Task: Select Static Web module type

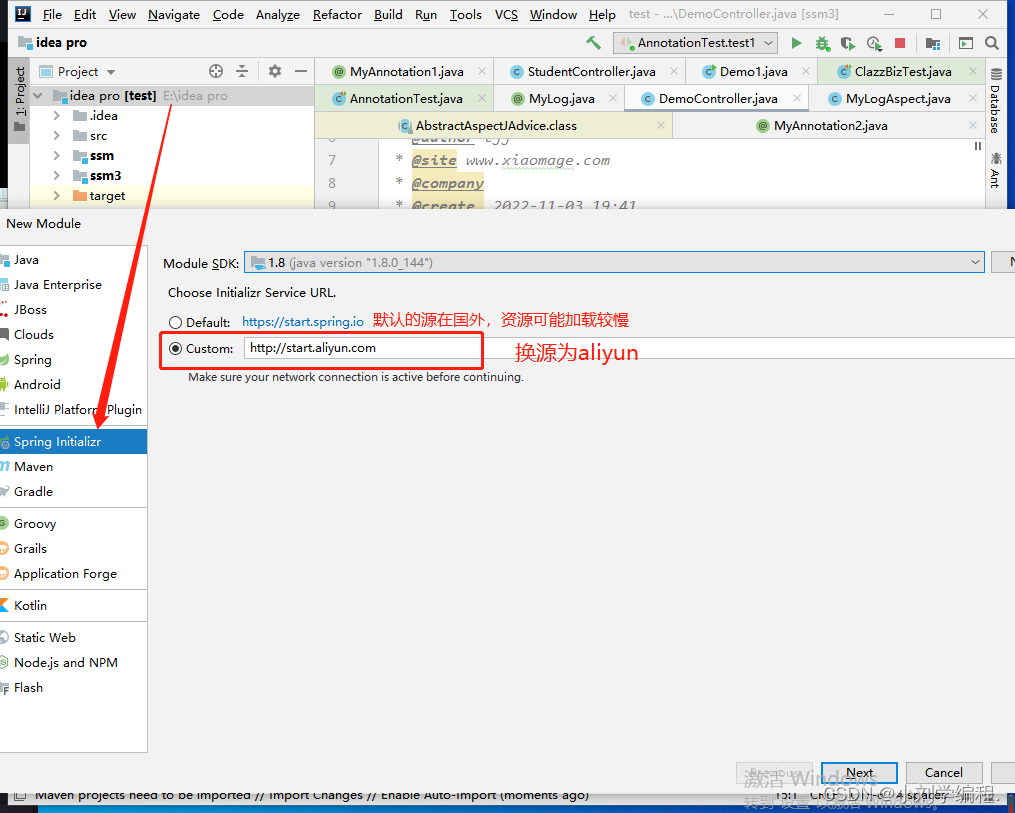Action: click(73, 638)
